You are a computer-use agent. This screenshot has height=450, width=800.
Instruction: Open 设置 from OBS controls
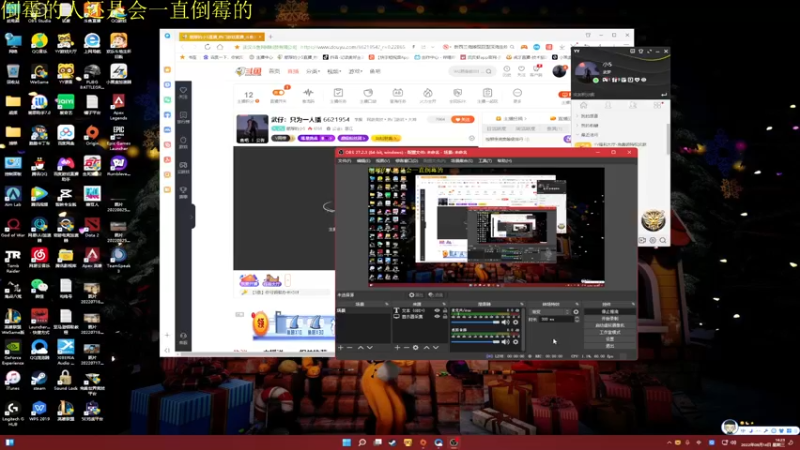click(610, 339)
